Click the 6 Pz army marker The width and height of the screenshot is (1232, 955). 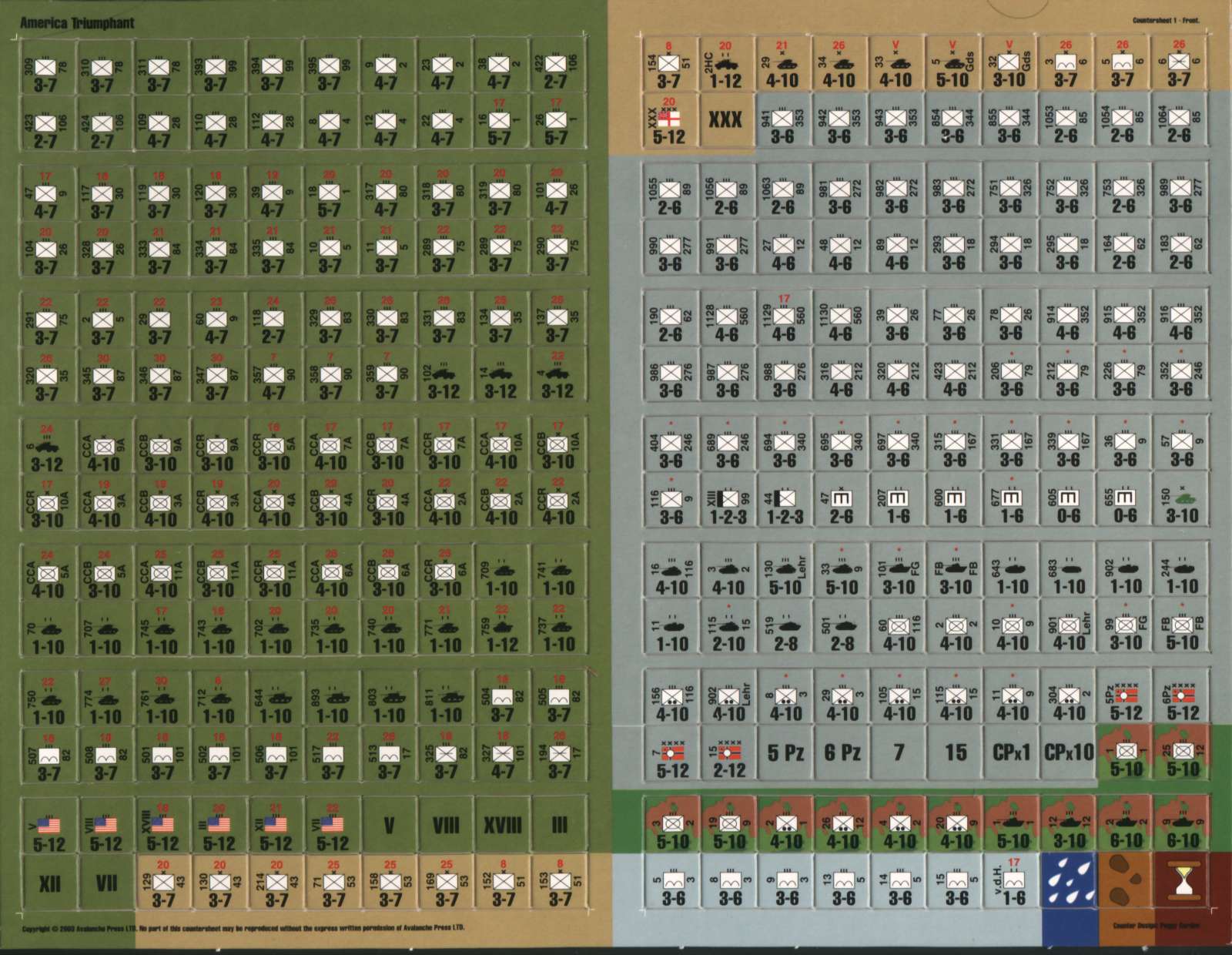click(842, 752)
